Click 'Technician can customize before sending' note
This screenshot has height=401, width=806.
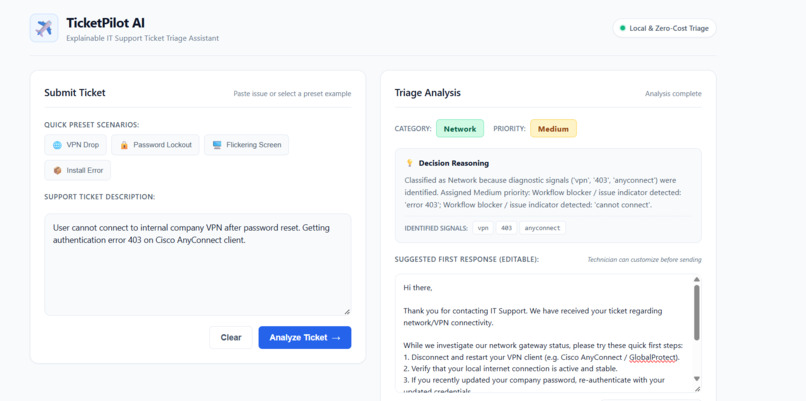(x=644, y=260)
